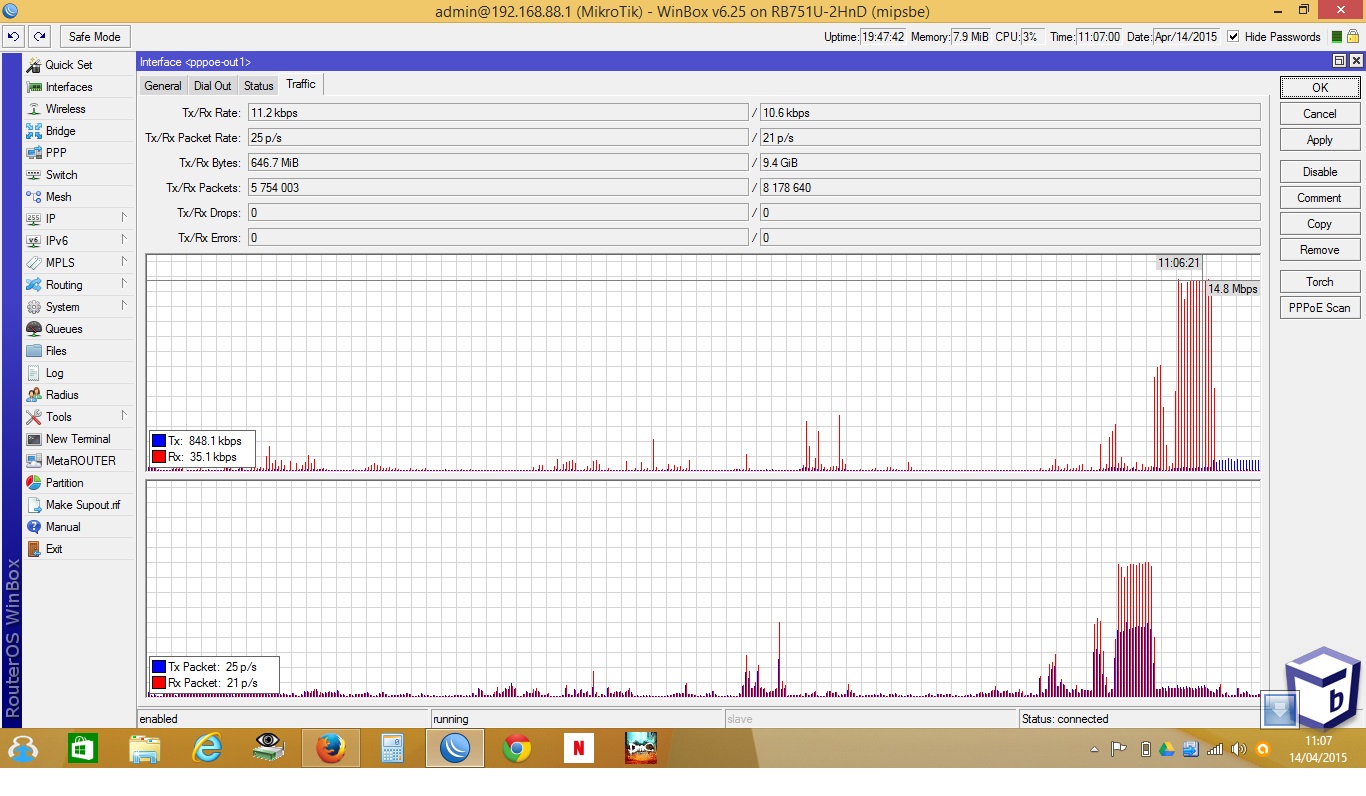Switch to the General tab

(163, 86)
